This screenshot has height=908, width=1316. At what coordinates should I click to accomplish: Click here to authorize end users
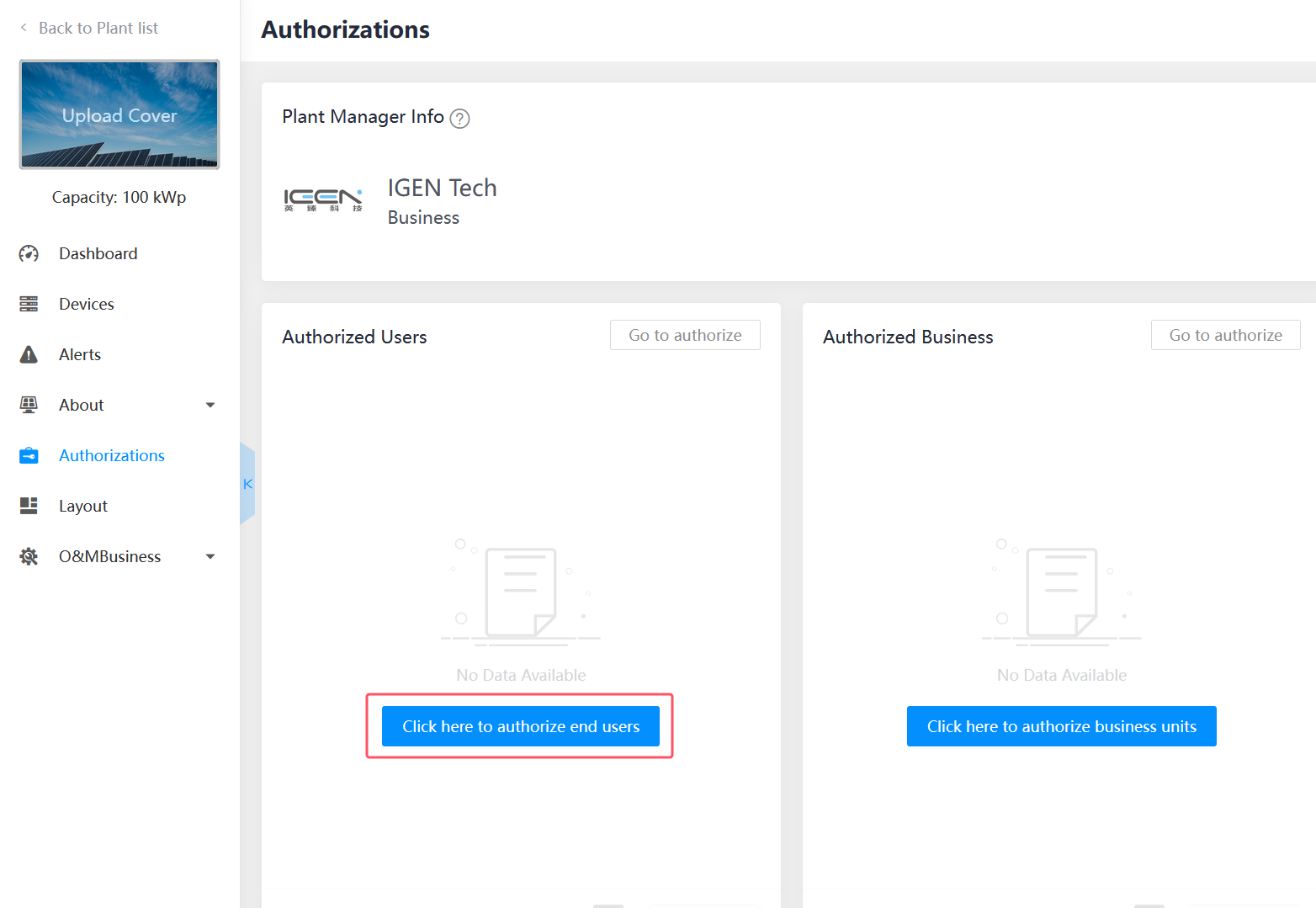(x=521, y=726)
